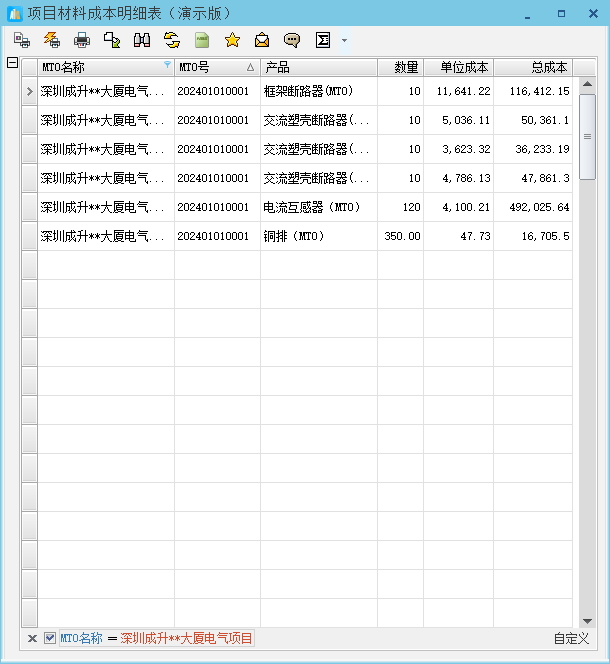Uncheck the MTO名称 filter checkbox

[x=50, y=638]
